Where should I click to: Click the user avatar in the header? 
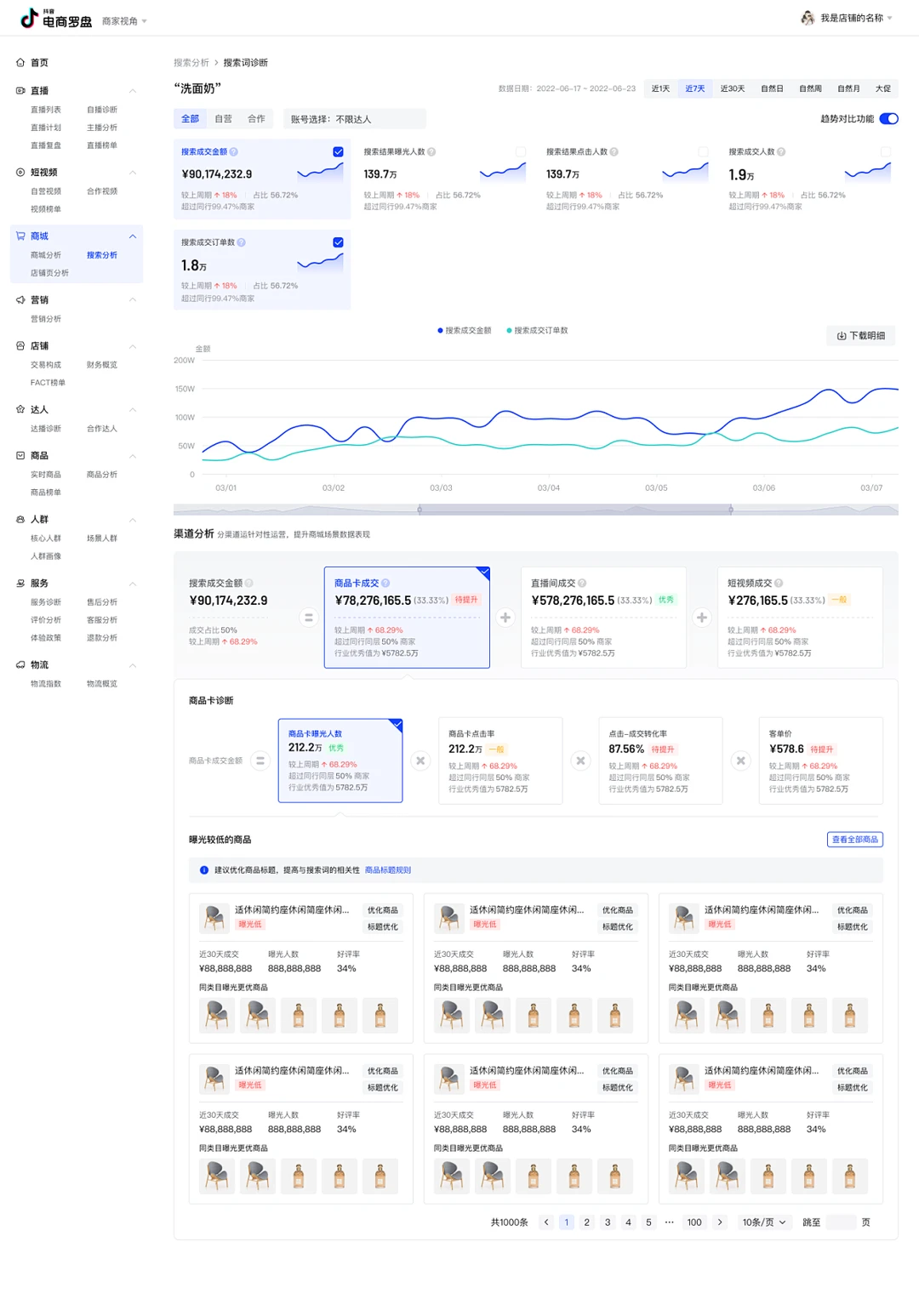pos(808,18)
